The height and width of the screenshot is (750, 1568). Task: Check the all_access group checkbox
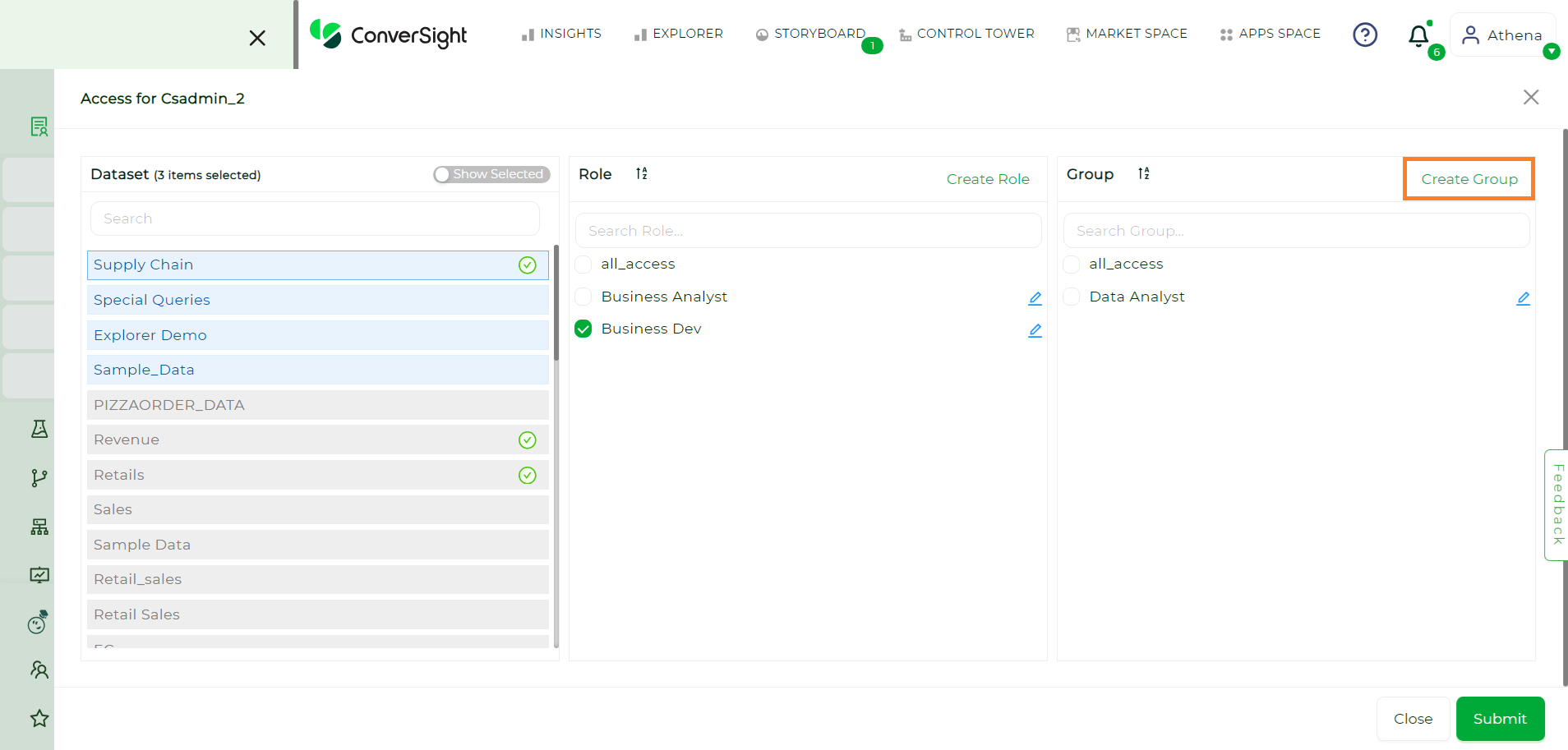[x=1072, y=265]
